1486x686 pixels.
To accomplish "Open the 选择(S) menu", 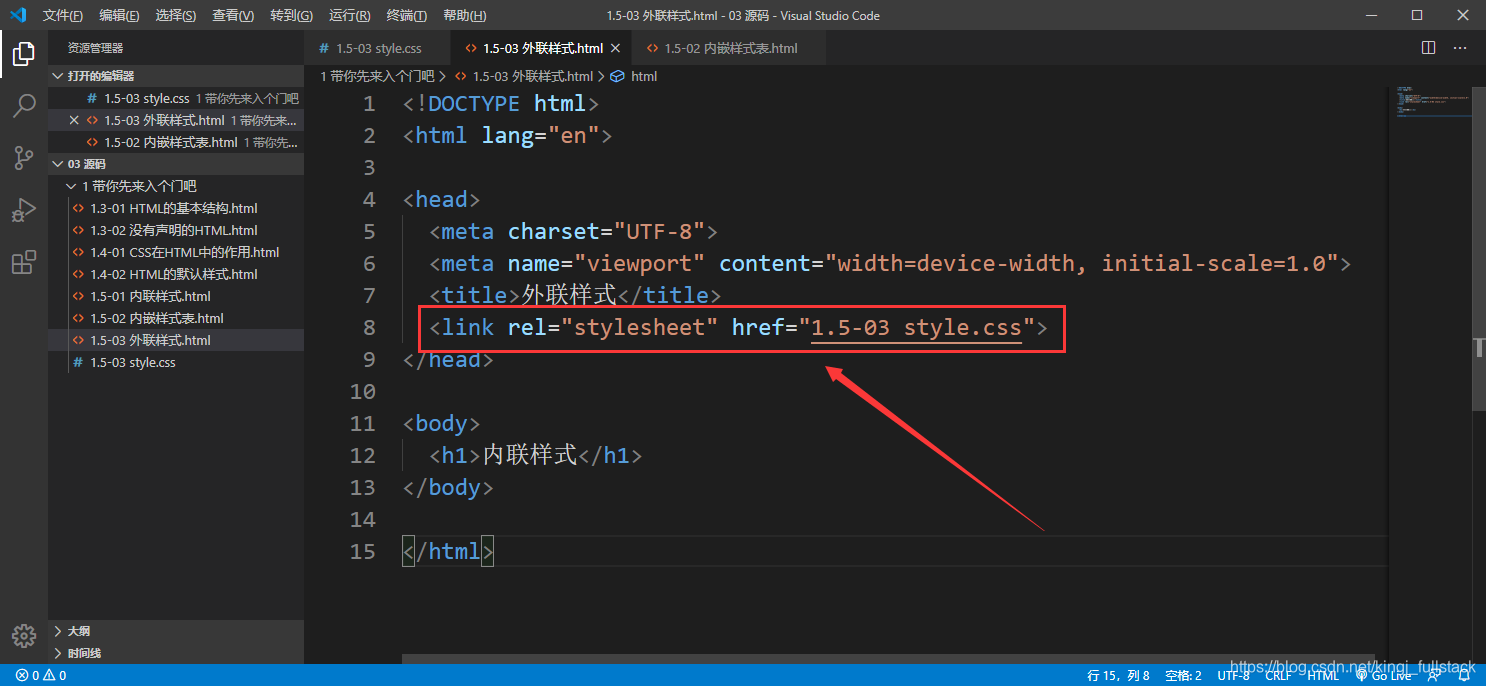I will (x=176, y=15).
